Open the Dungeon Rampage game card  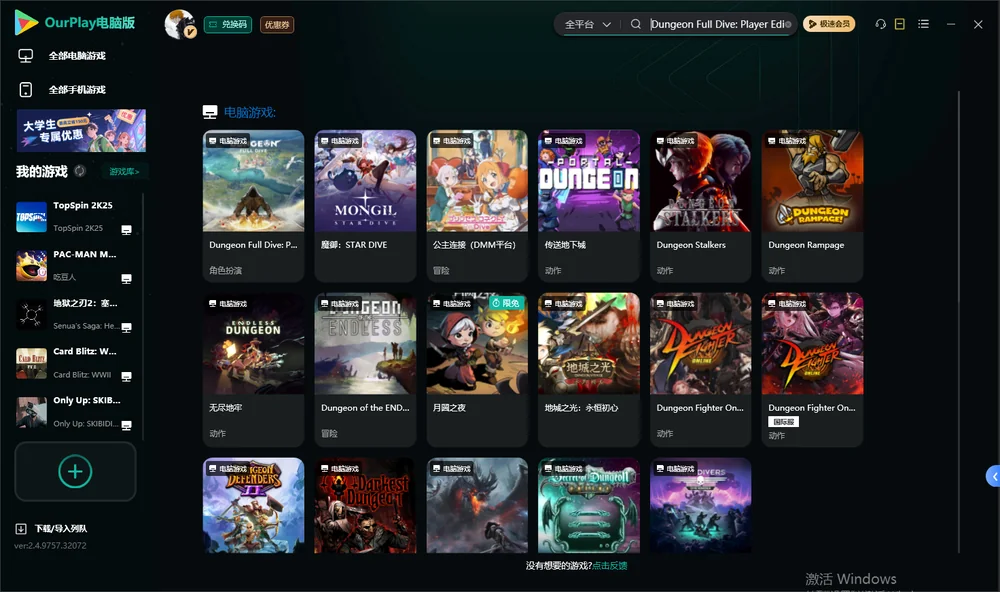[812, 205]
